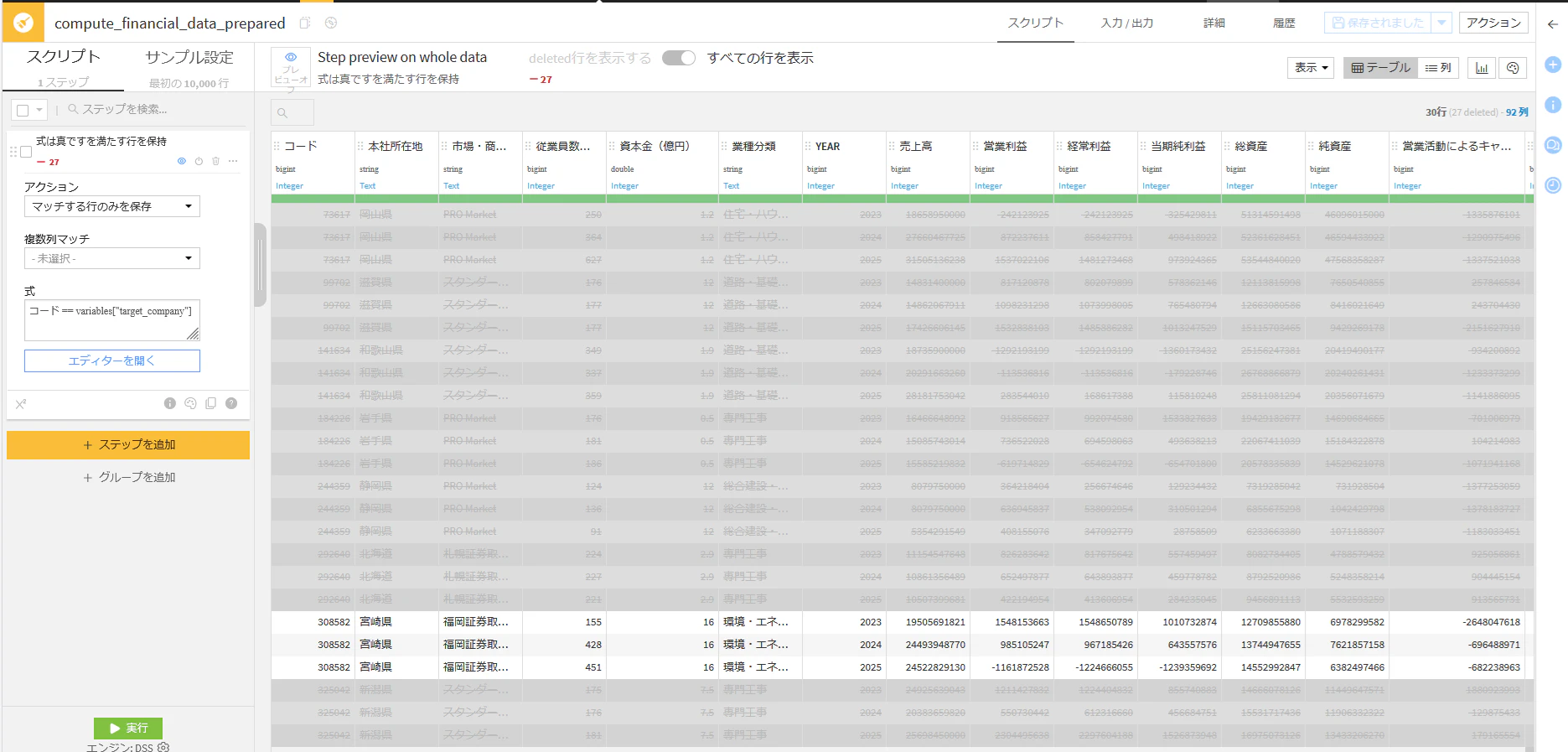This screenshot has height=752, width=1568.
Task: Check the filter step's checkbox
Action: [x=26, y=152]
